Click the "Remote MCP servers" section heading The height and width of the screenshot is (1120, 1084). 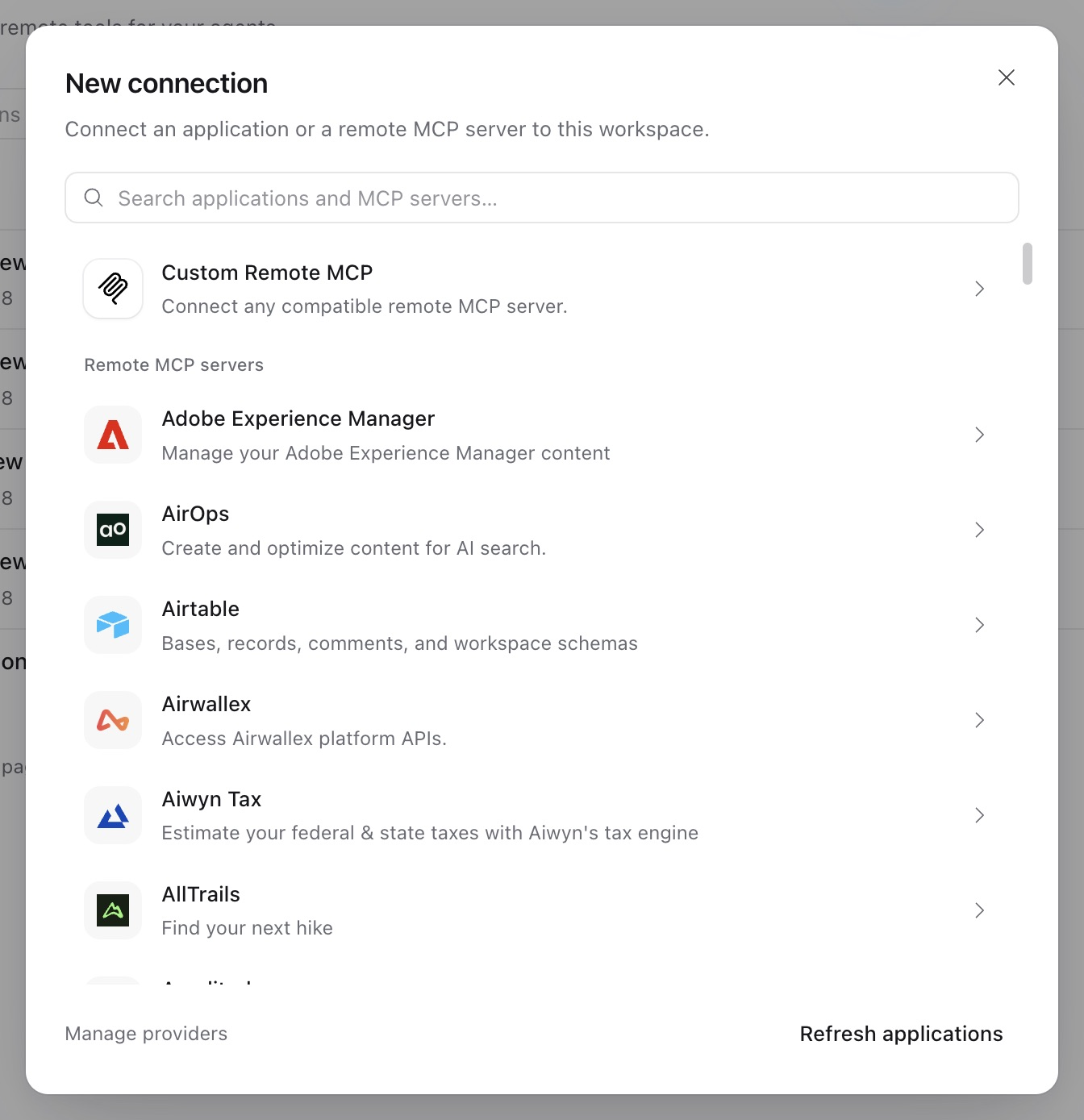pos(173,365)
